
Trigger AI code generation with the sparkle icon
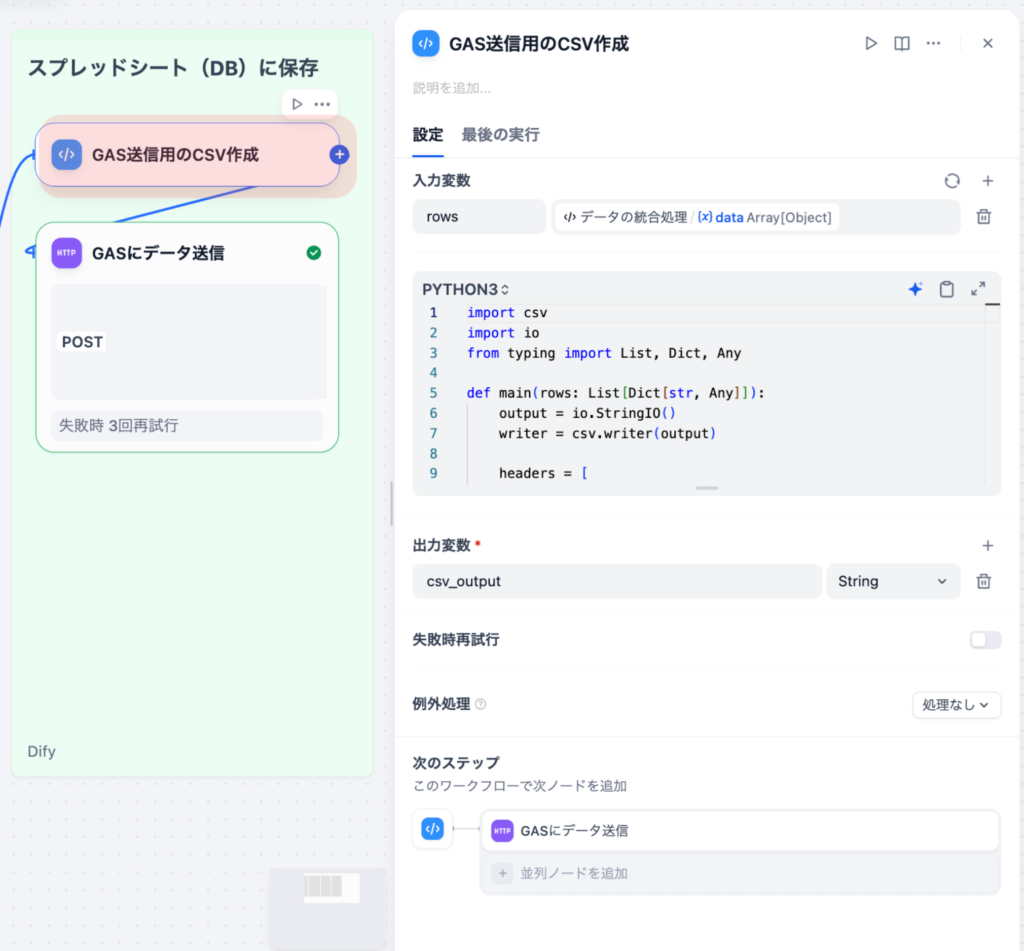coord(915,288)
